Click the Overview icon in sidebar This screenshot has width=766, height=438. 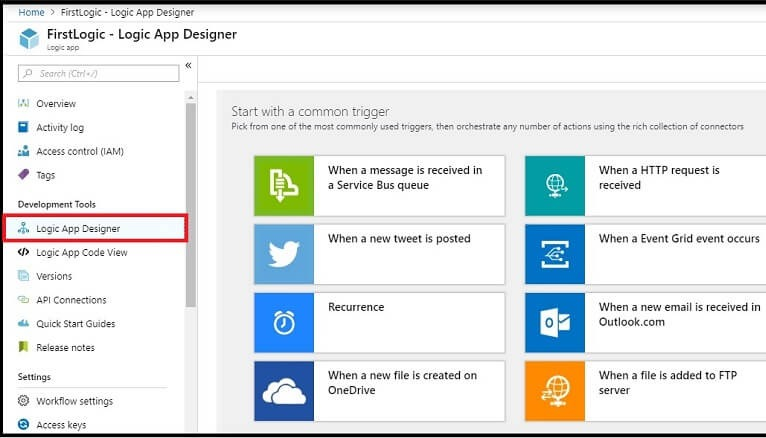[x=23, y=103]
